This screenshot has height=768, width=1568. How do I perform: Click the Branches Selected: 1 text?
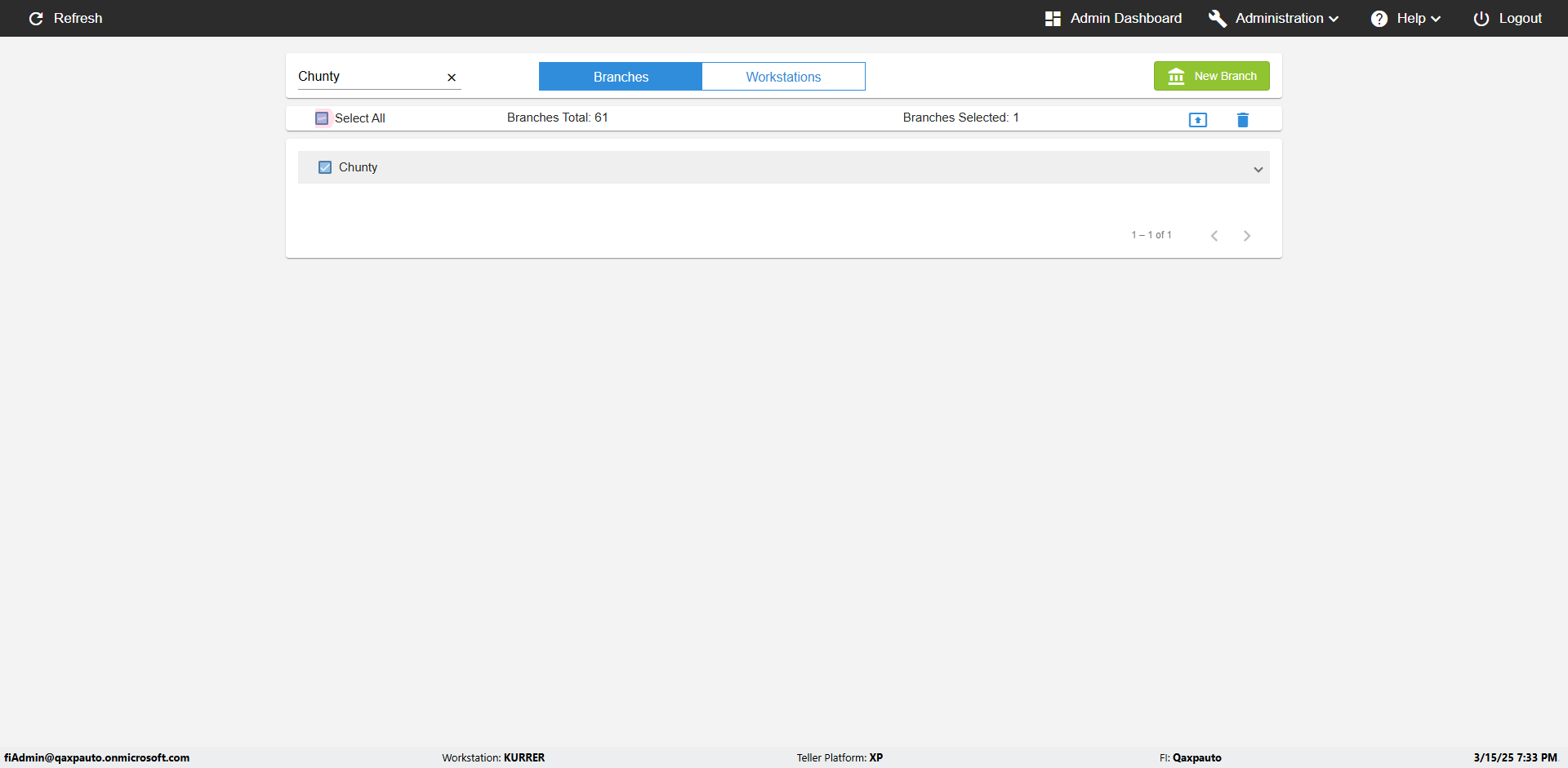click(x=960, y=118)
